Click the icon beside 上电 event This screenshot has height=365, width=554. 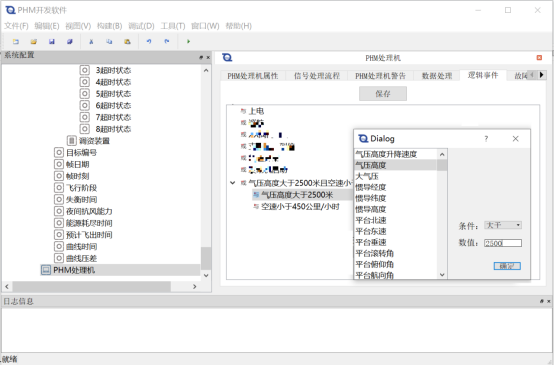click(243, 111)
